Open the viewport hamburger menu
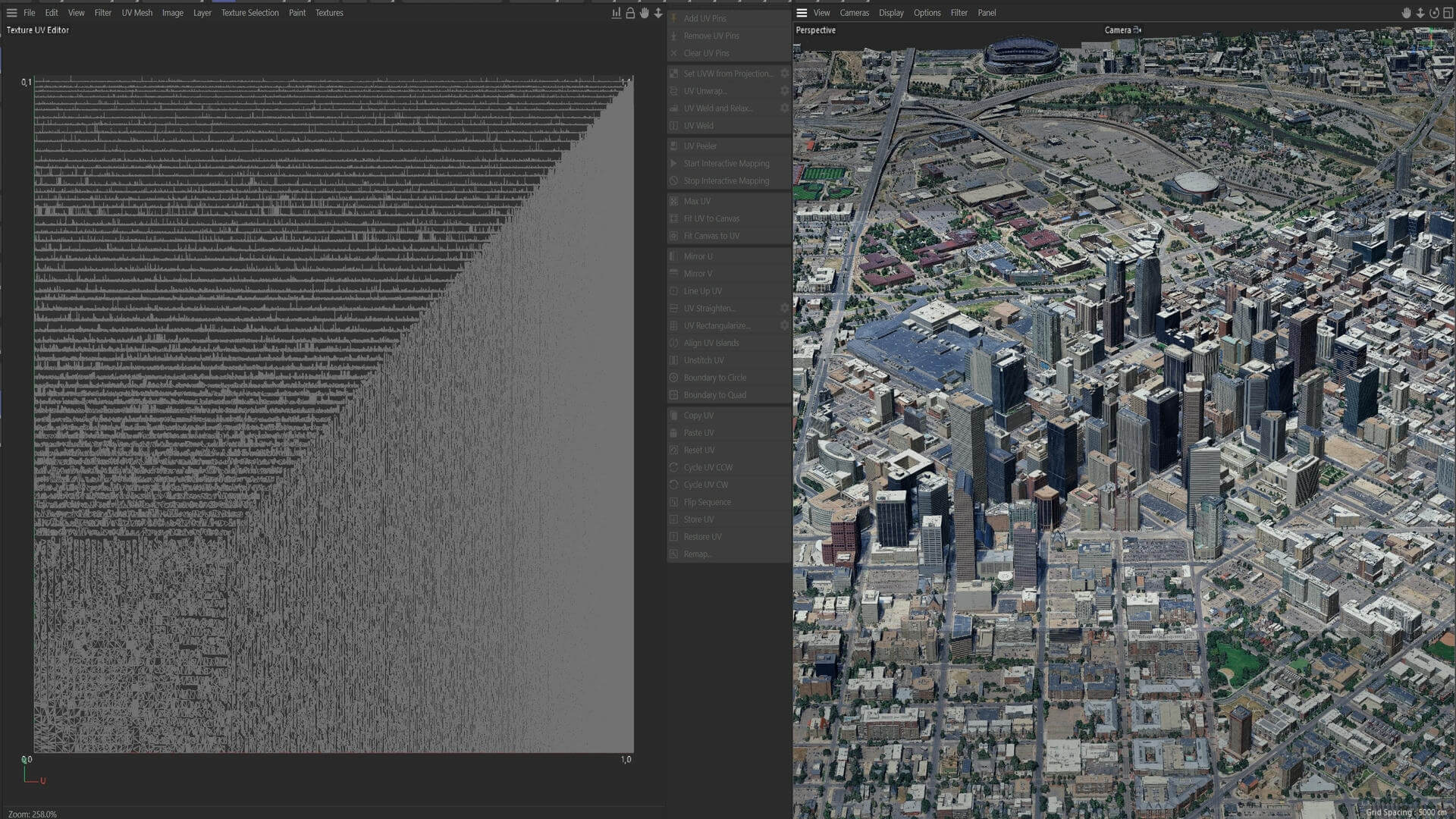1456x819 pixels. click(802, 13)
